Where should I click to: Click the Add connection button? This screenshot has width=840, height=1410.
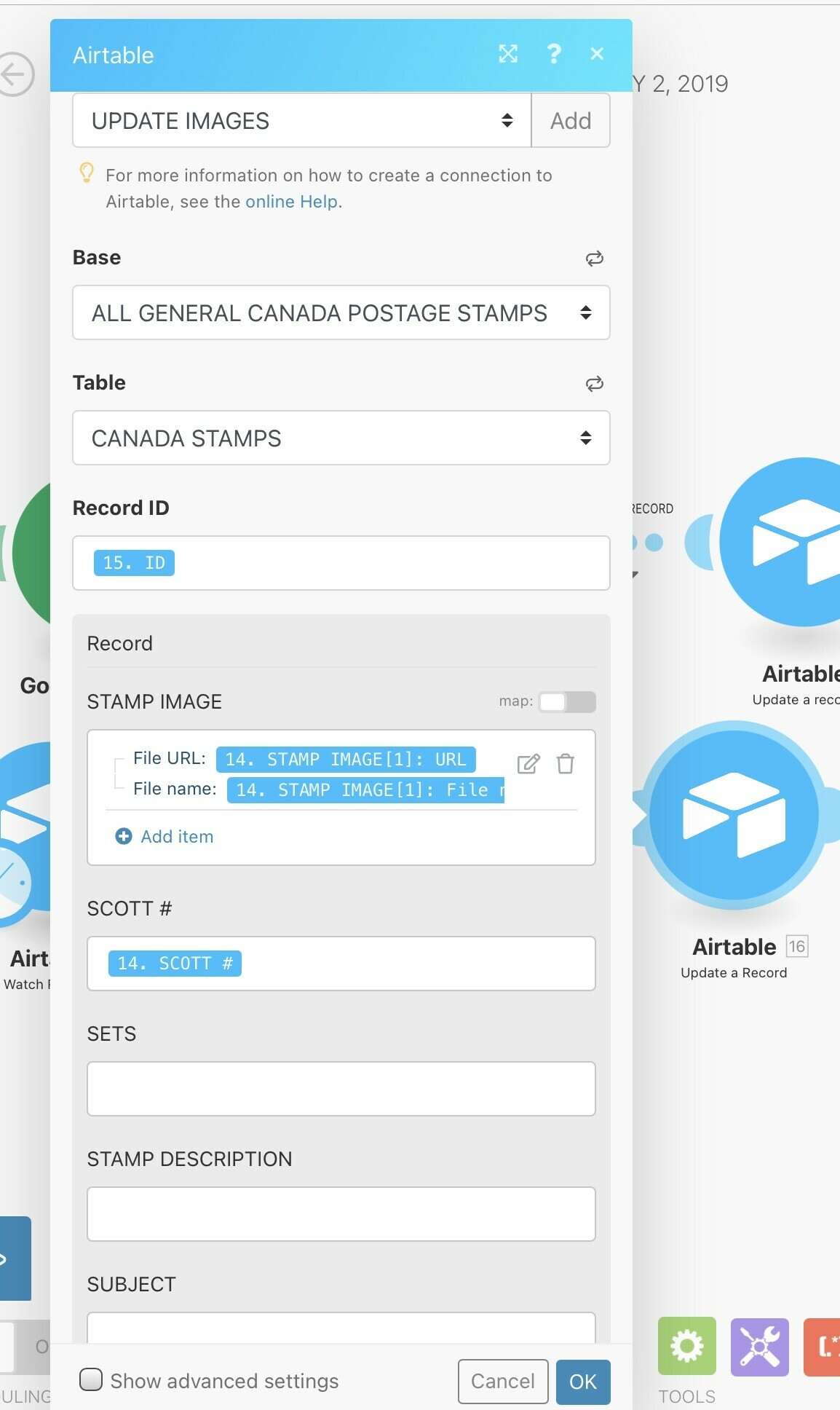(571, 120)
